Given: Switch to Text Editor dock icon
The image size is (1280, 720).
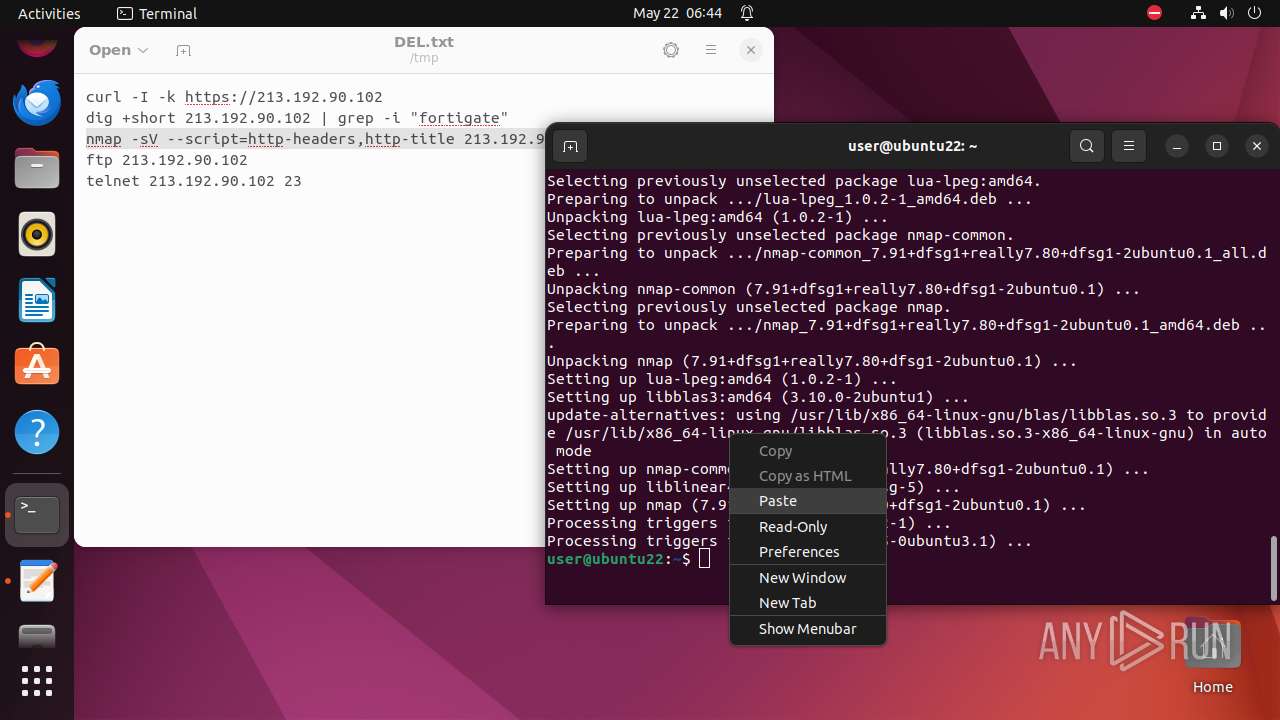Looking at the screenshot, I should pyautogui.click(x=37, y=581).
